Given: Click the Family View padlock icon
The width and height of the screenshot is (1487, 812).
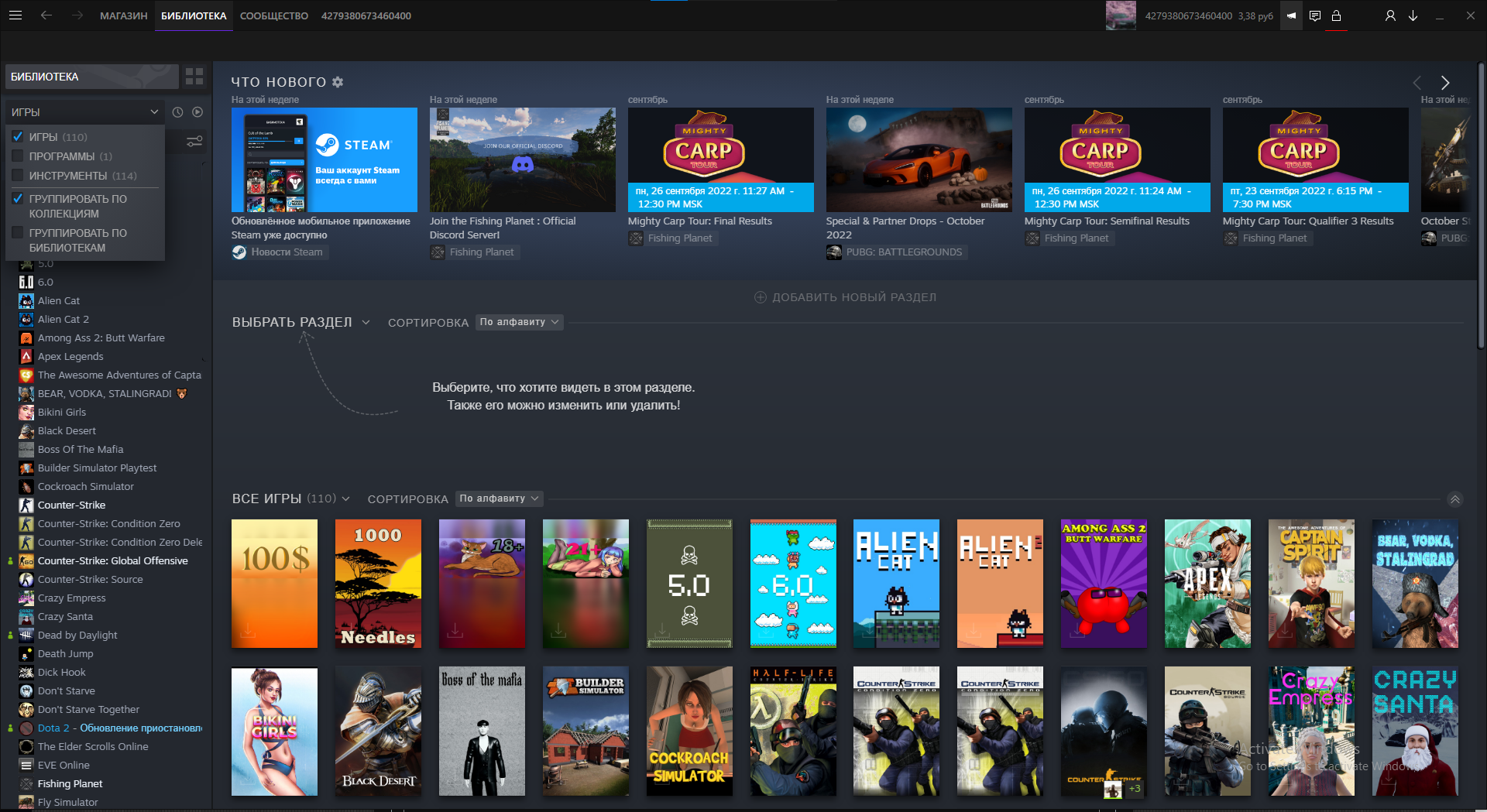Looking at the screenshot, I should [x=1336, y=15].
